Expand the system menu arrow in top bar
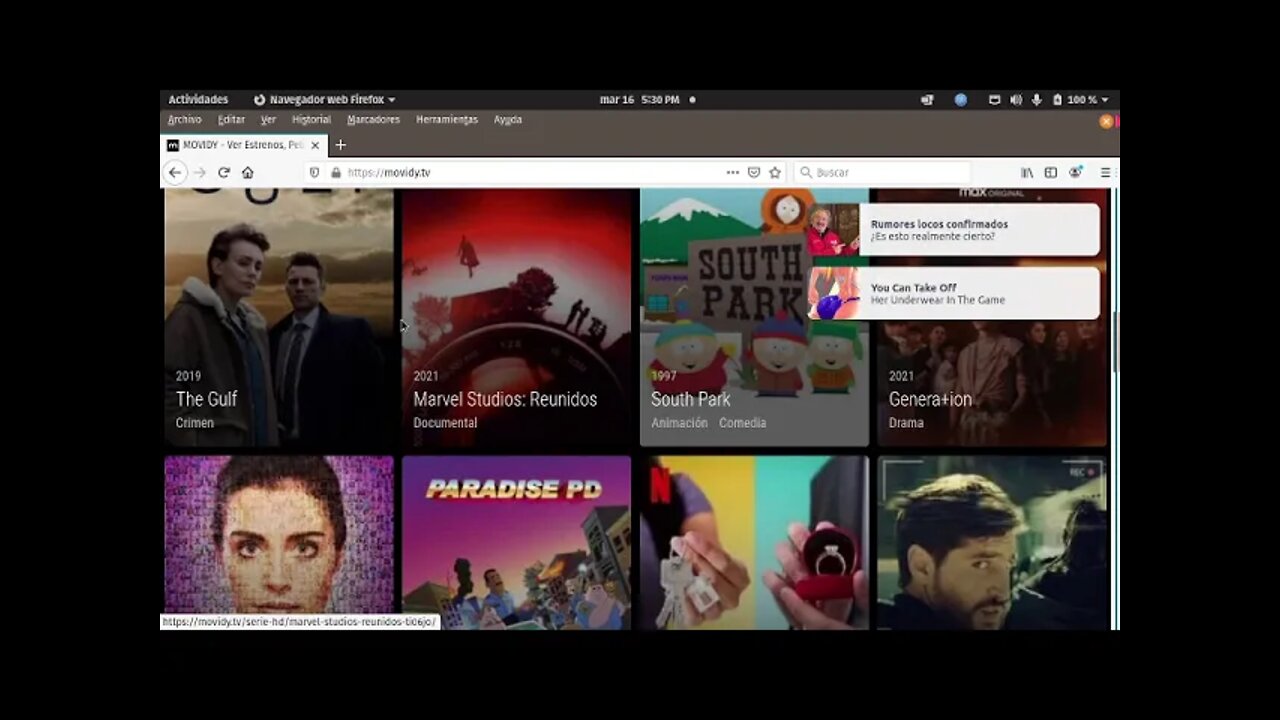 click(x=1105, y=100)
